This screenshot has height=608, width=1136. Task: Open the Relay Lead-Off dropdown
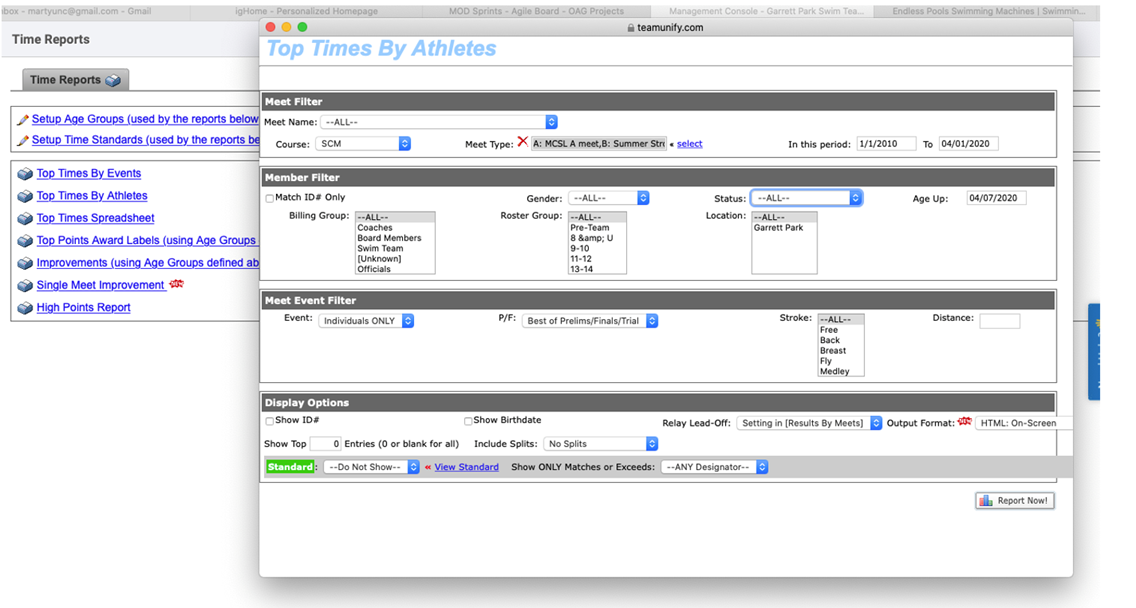[809, 423]
